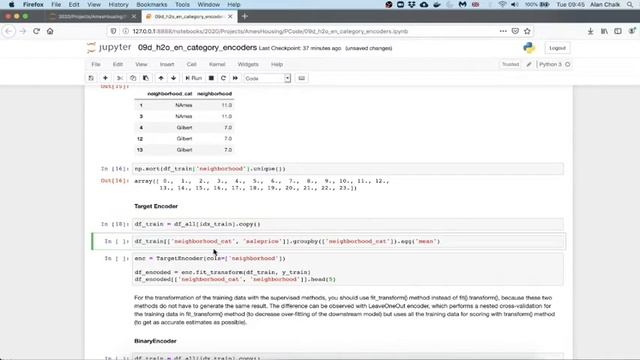Open Jupyter View menu

(141, 64)
